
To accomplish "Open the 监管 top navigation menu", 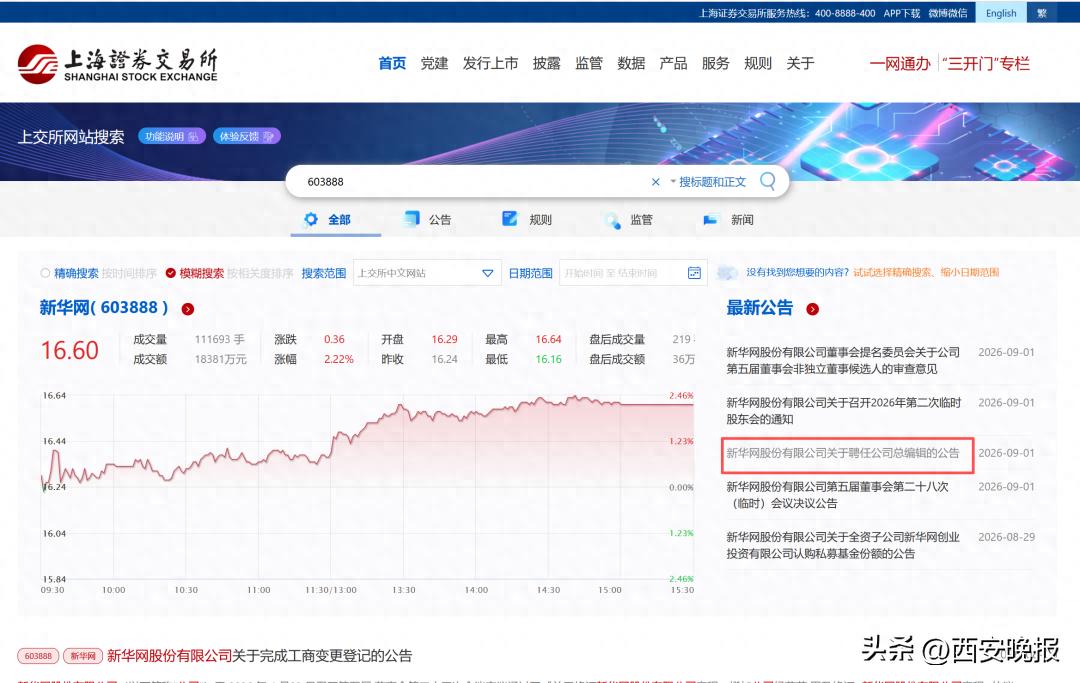I will click(x=589, y=63).
